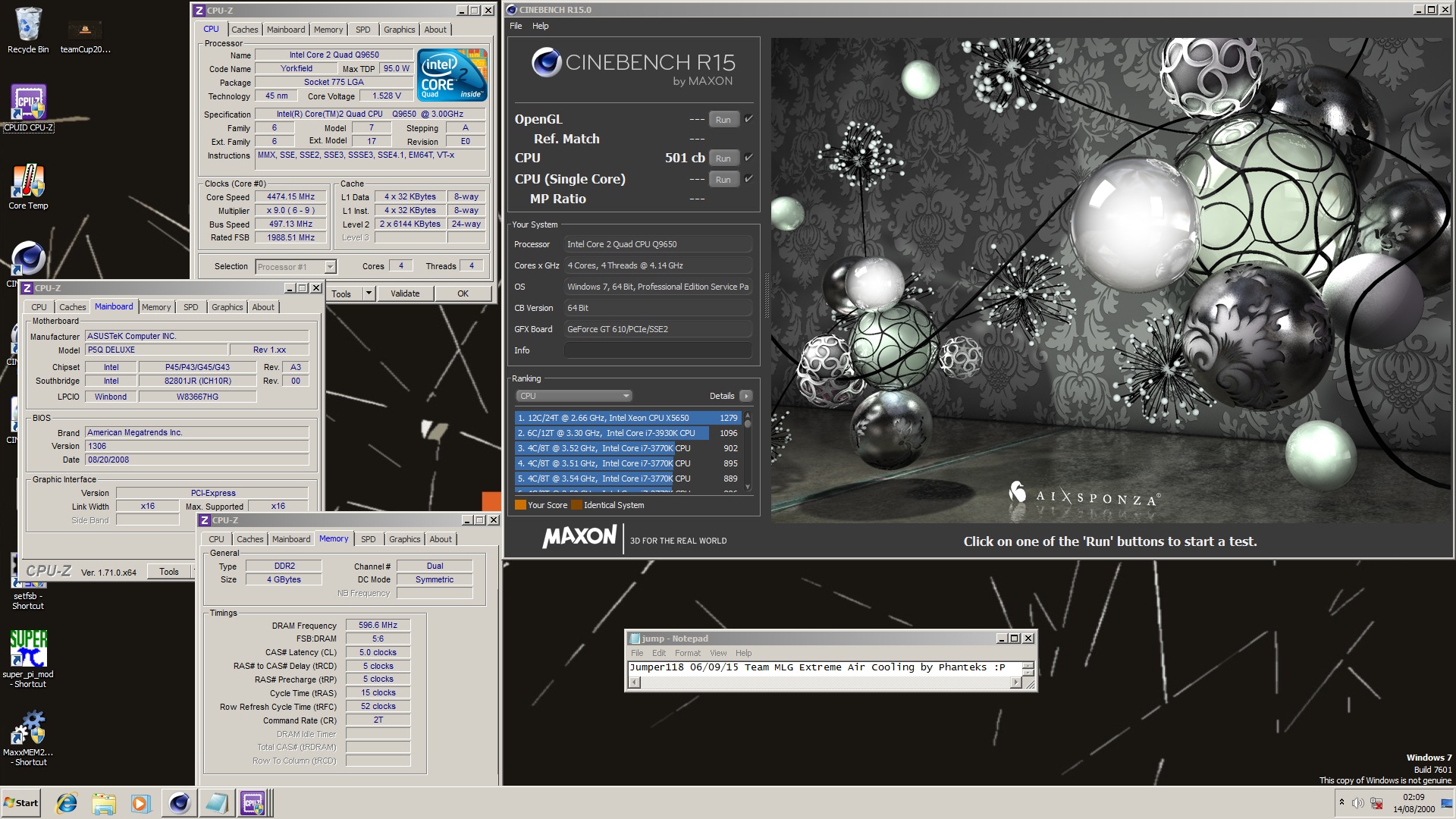1456x819 pixels.
Task: Switch to About tab in Memory window
Action: pyautogui.click(x=441, y=539)
